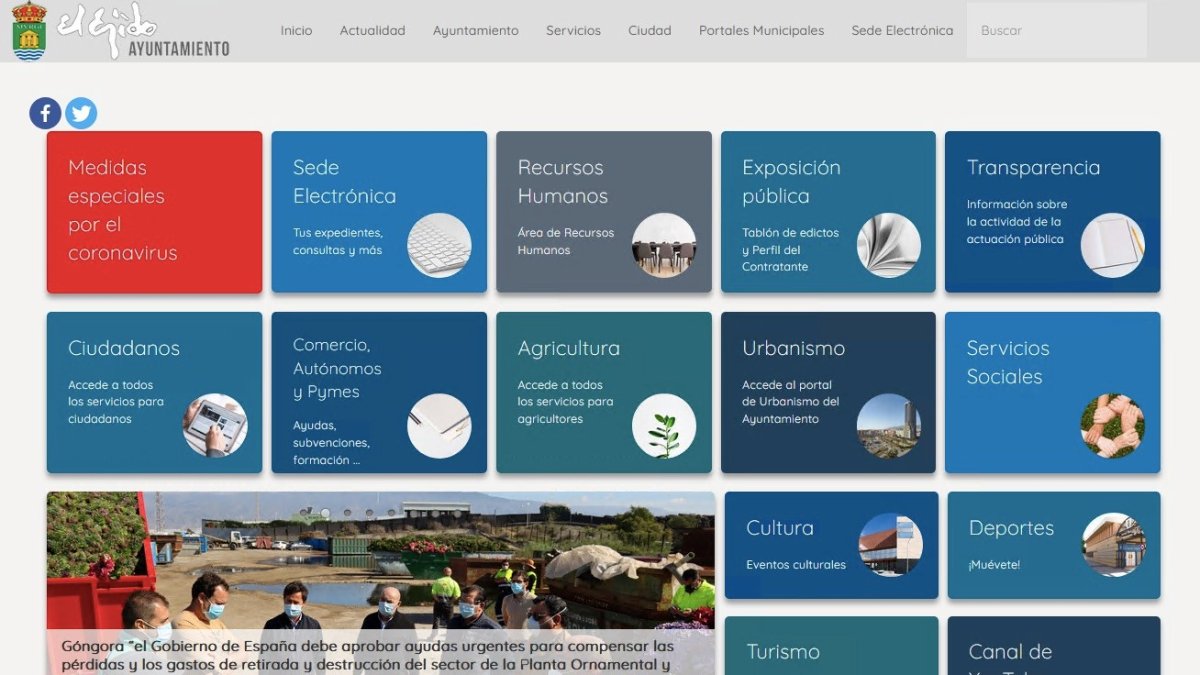Open the Agricultura card title
1200x675 pixels.
click(569, 349)
